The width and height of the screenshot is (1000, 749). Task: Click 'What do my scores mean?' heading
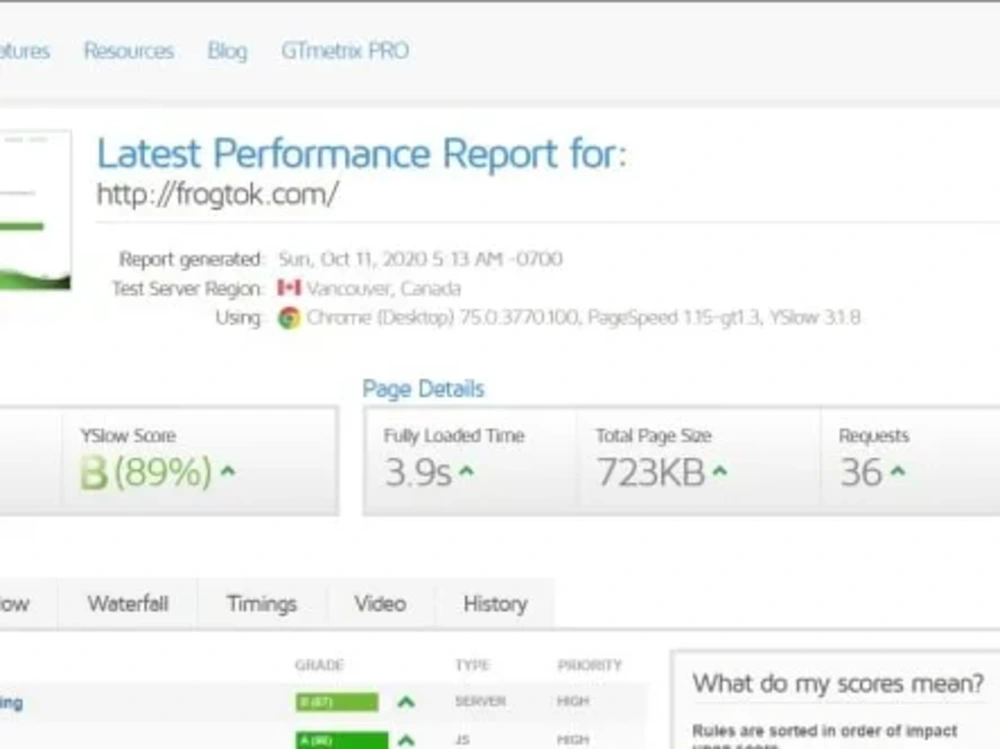(838, 683)
